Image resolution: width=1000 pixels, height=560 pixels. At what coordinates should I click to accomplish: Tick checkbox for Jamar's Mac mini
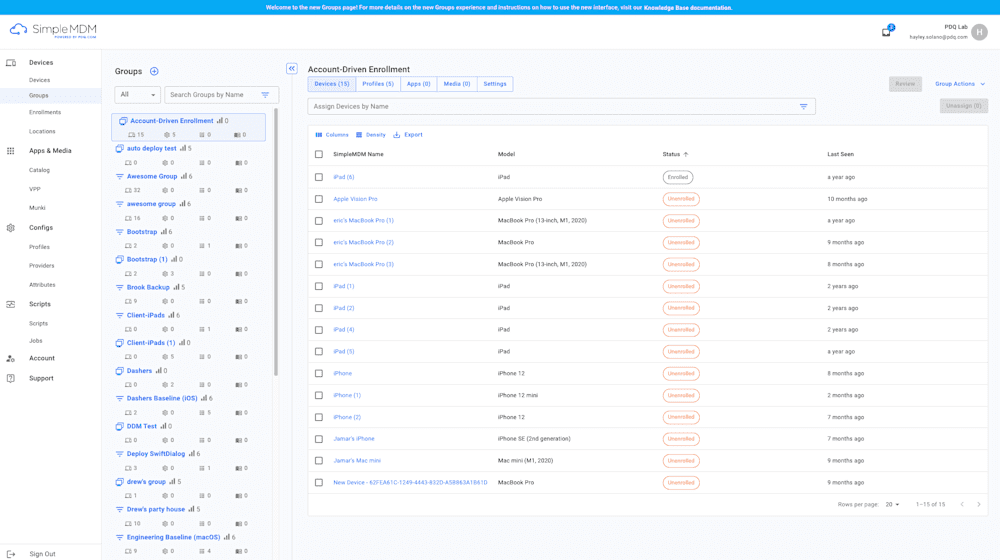click(319, 461)
